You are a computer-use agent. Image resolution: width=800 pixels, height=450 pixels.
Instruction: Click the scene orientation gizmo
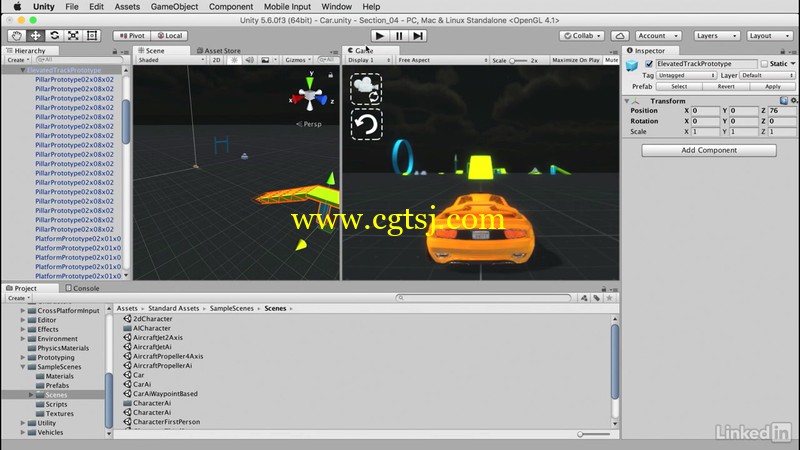(x=310, y=95)
